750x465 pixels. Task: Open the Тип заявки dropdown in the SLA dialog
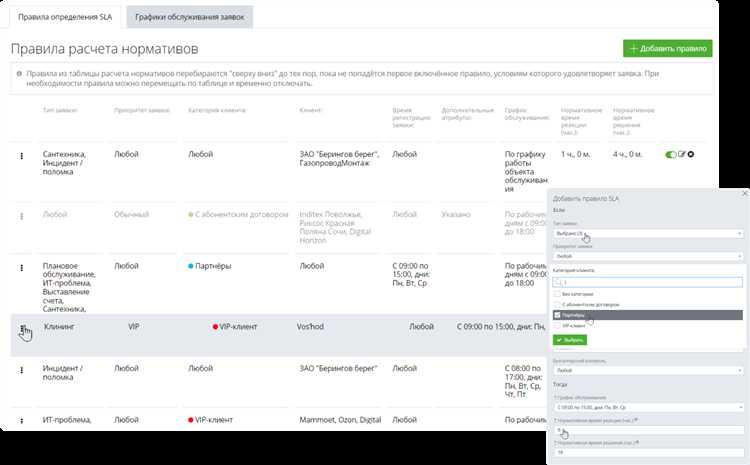pyautogui.click(x=647, y=233)
